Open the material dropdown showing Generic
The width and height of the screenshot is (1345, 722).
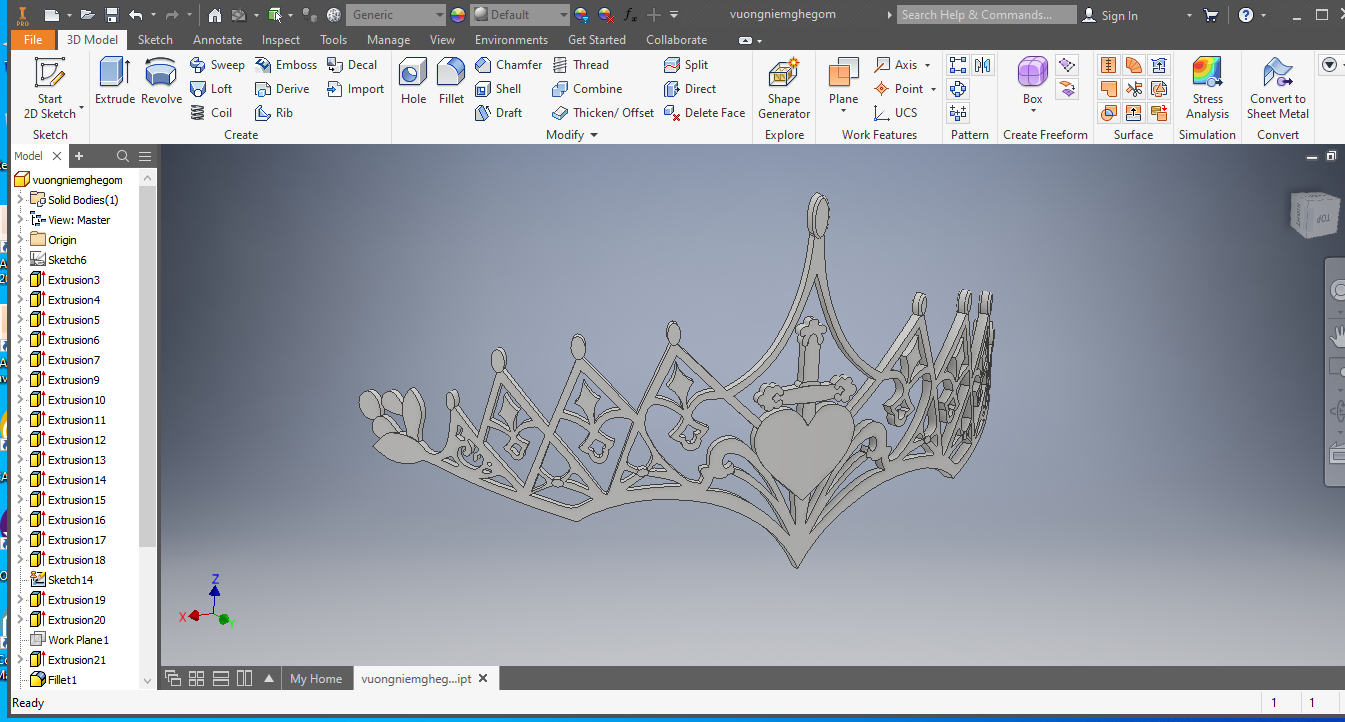coord(397,15)
